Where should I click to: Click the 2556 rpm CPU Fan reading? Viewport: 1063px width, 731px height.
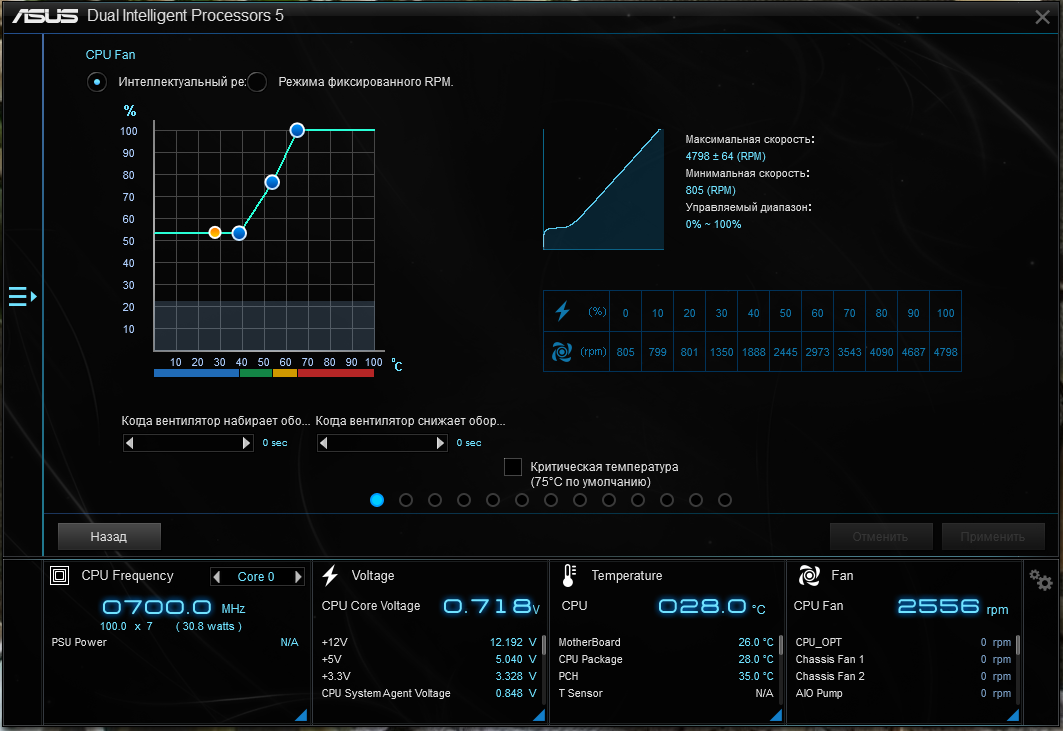[952, 607]
